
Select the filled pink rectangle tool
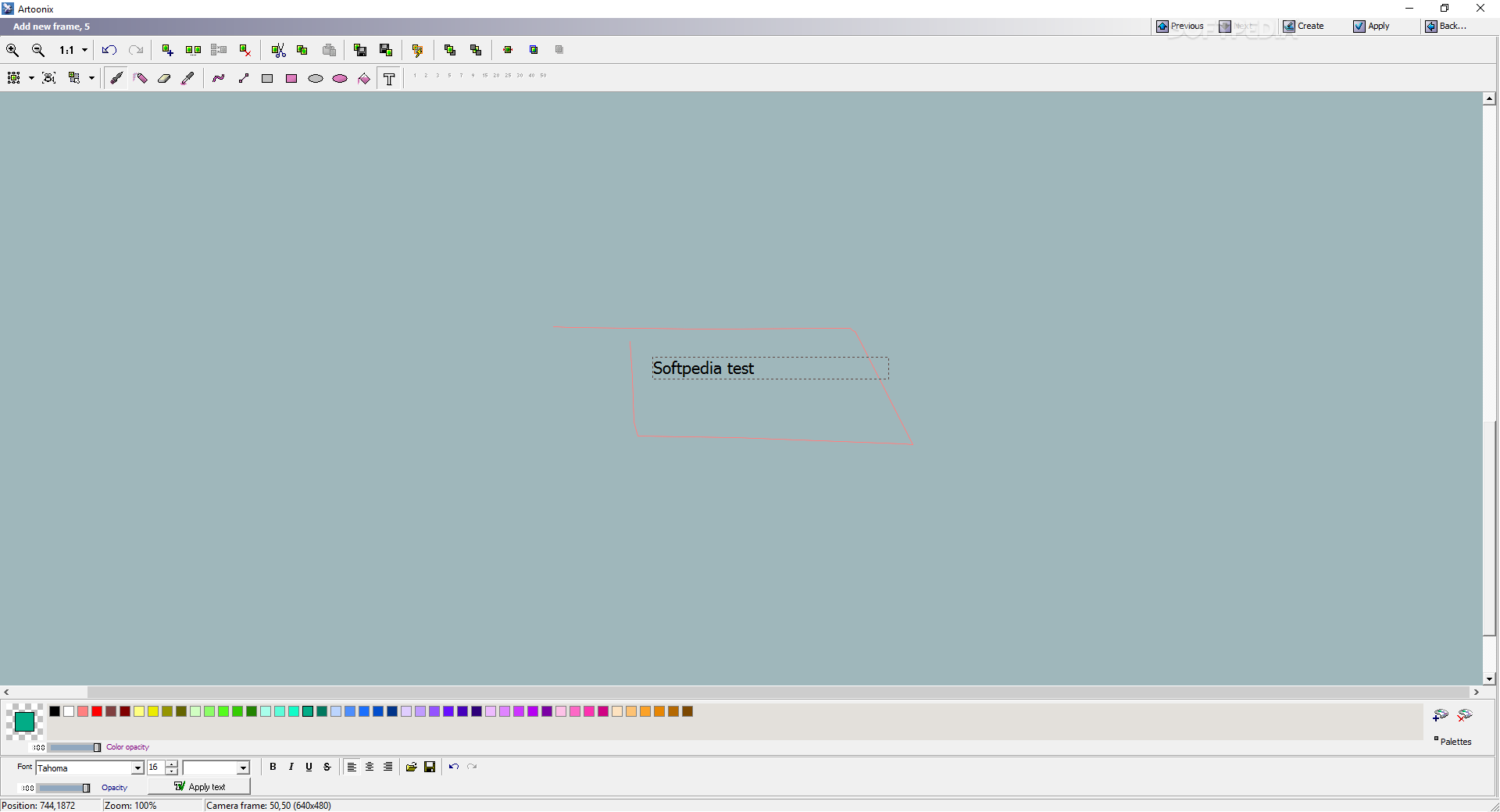(x=291, y=78)
